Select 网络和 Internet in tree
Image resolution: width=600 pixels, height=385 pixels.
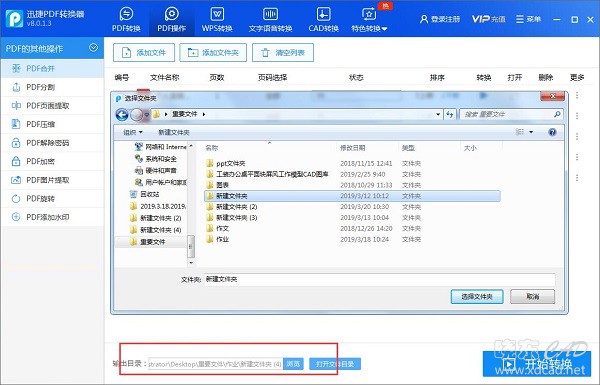coord(161,147)
